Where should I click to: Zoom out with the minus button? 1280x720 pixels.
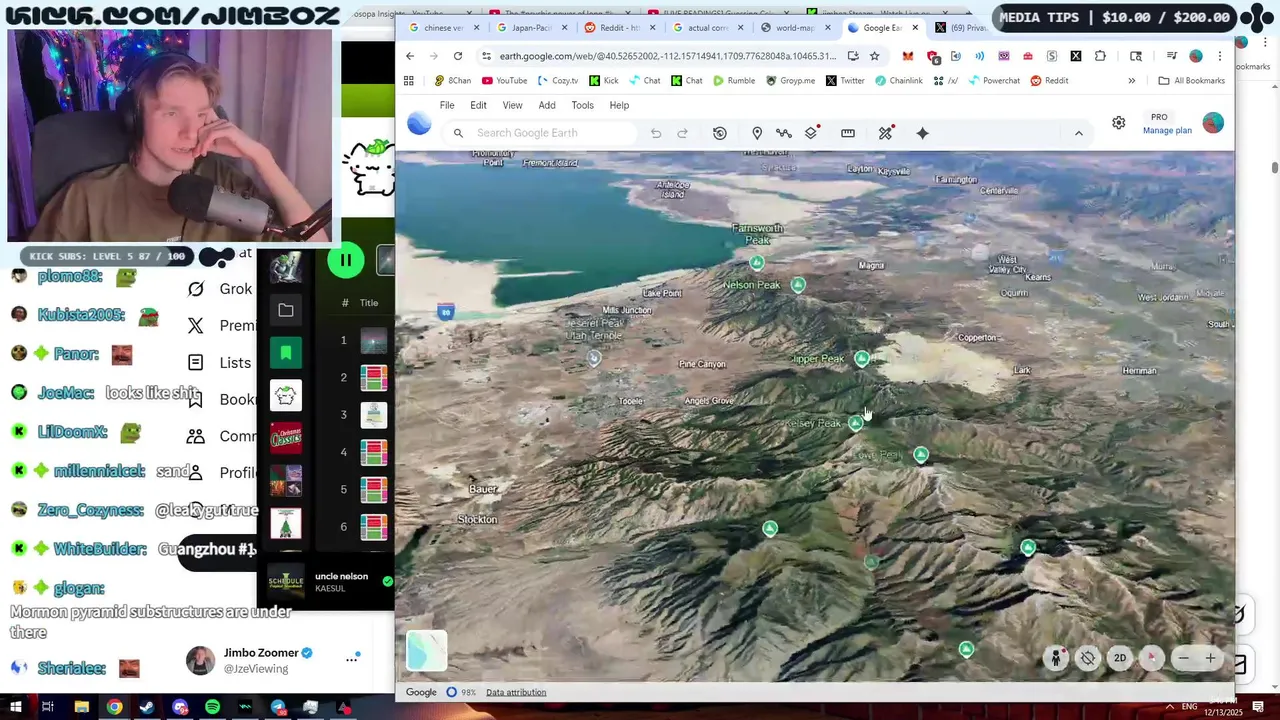(1183, 658)
